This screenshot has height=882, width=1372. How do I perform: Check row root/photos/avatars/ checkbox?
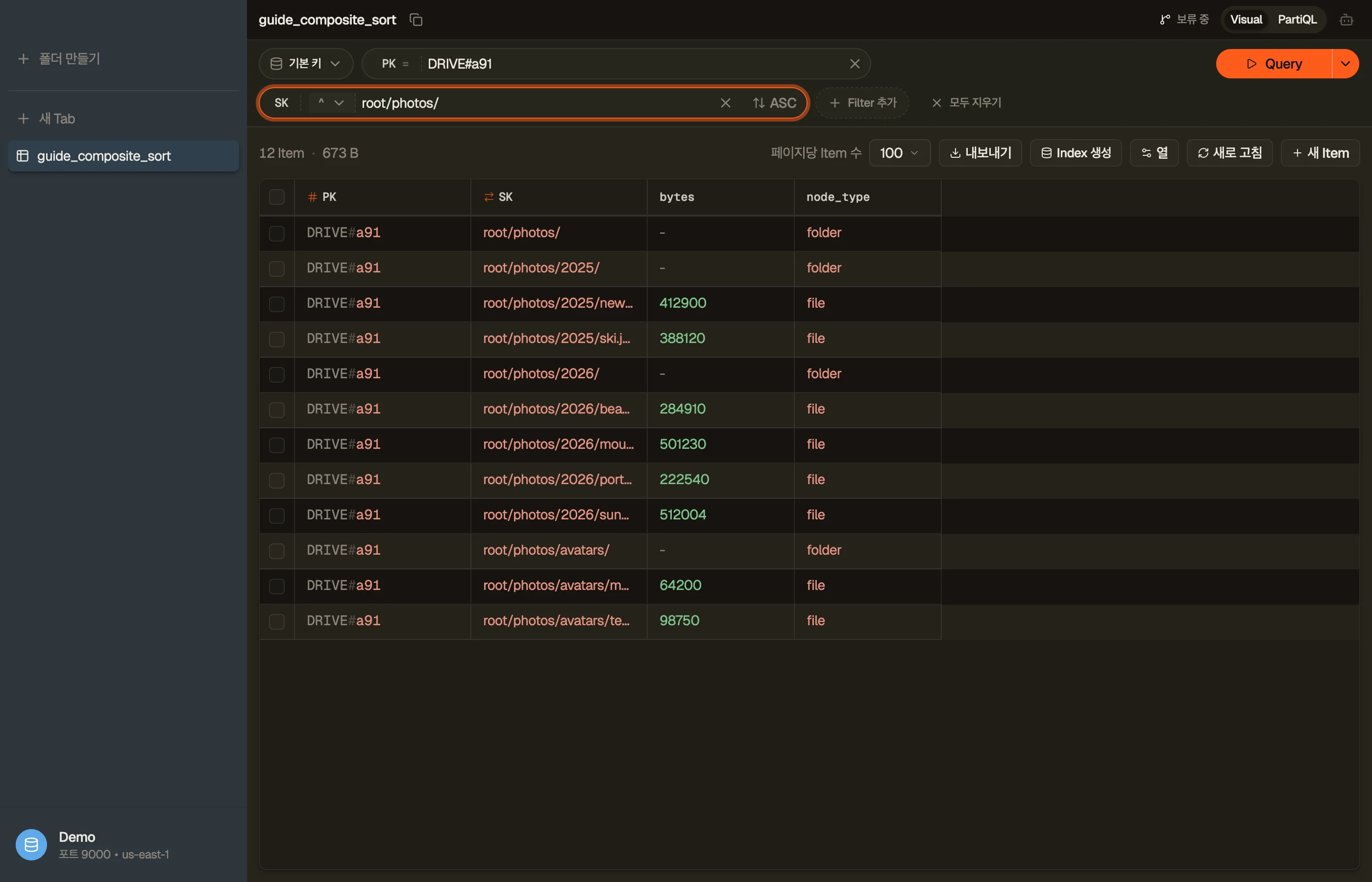(276, 551)
